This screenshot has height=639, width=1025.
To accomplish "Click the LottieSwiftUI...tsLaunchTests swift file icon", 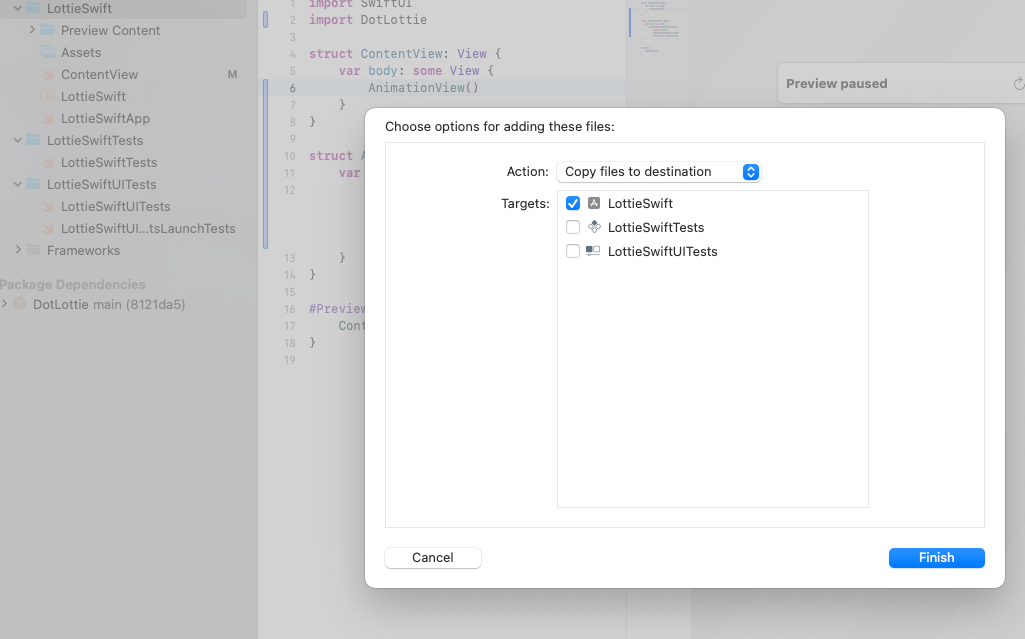I will coord(48,229).
